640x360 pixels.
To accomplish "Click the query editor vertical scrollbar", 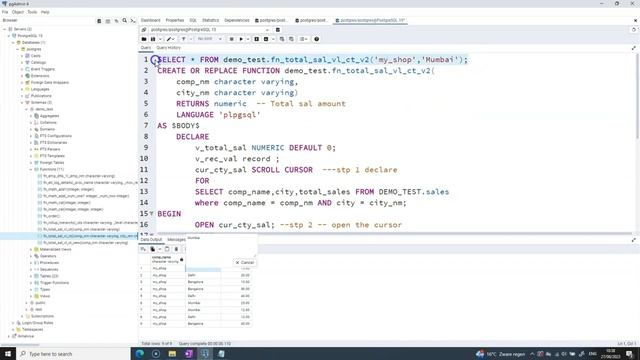I will click(x=637, y=96).
